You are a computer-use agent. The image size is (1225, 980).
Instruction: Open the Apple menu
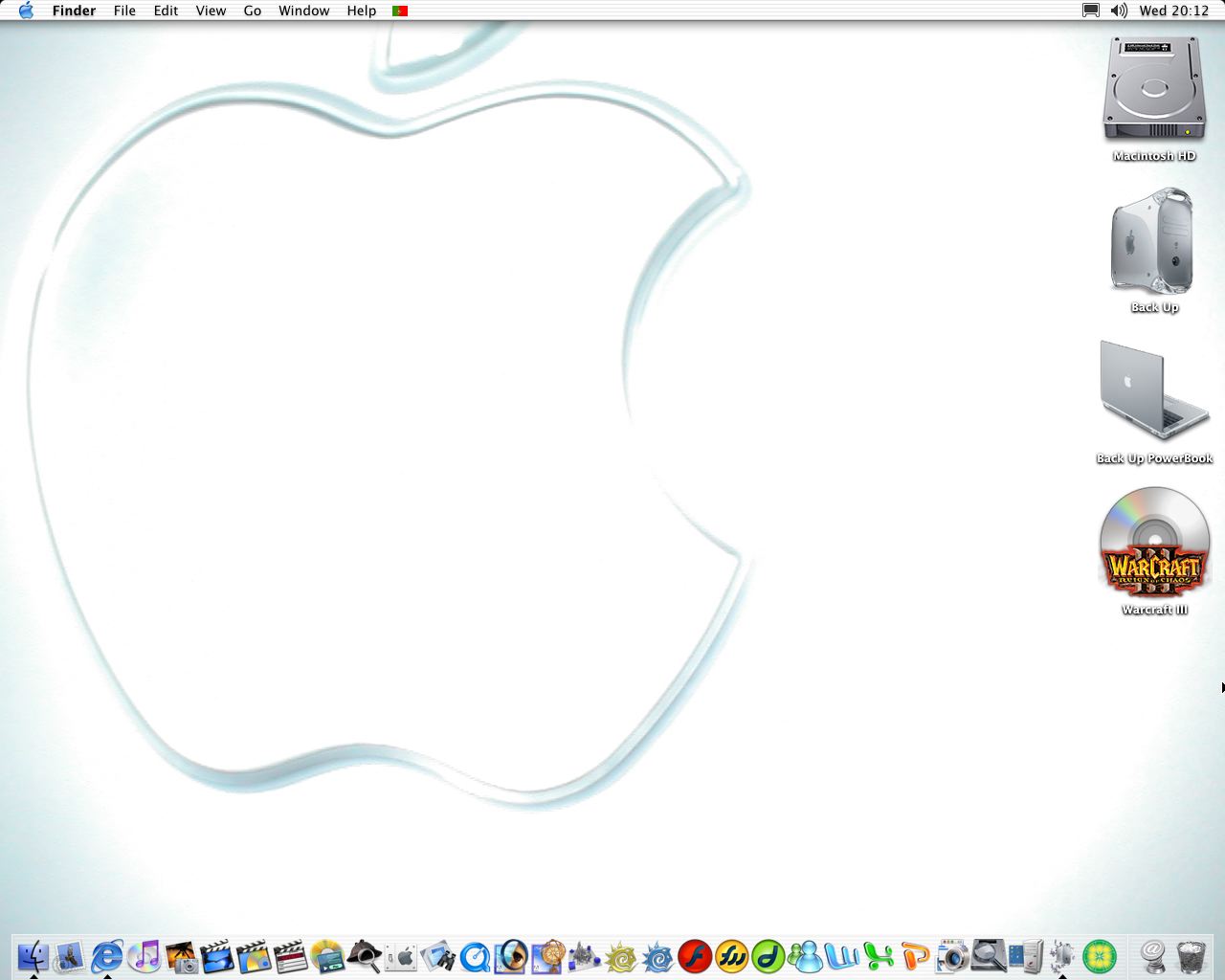pyautogui.click(x=26, y=11)
